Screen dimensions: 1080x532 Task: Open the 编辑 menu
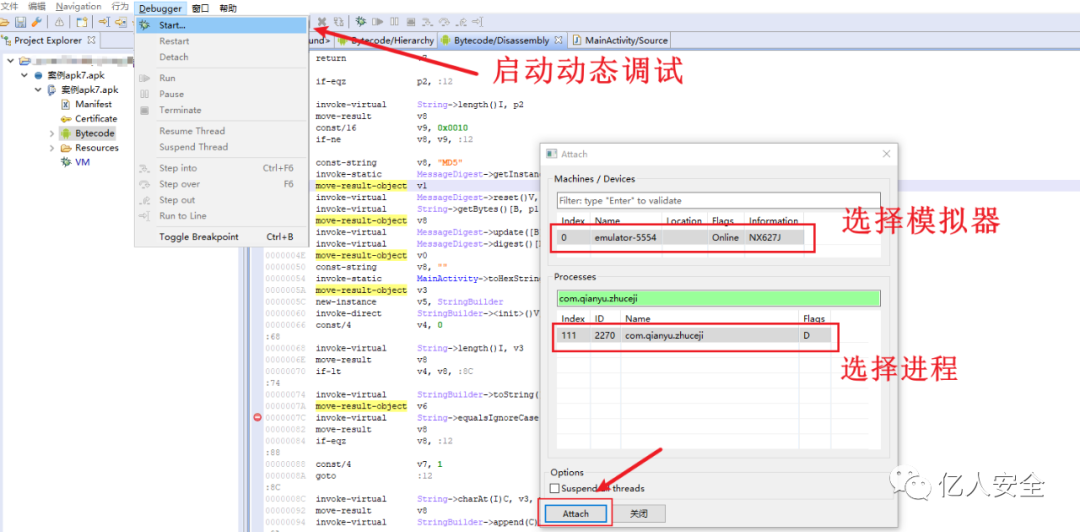tap(37, 7)
